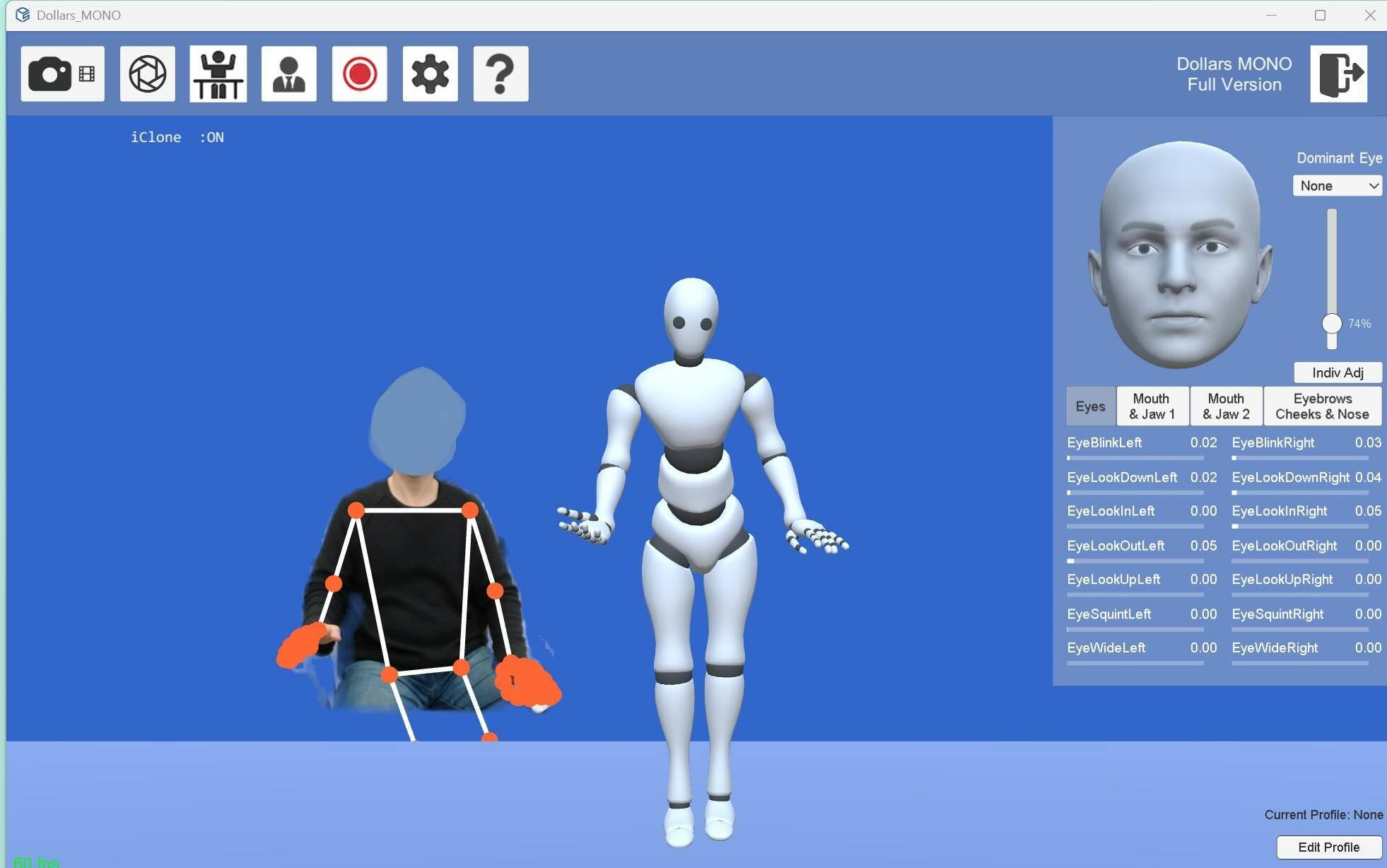Viewport: 1387px width, 868px height.
Task: Click the EyeLookInRight value bar
Action: pyautogui.click(x=1299, y=527)
